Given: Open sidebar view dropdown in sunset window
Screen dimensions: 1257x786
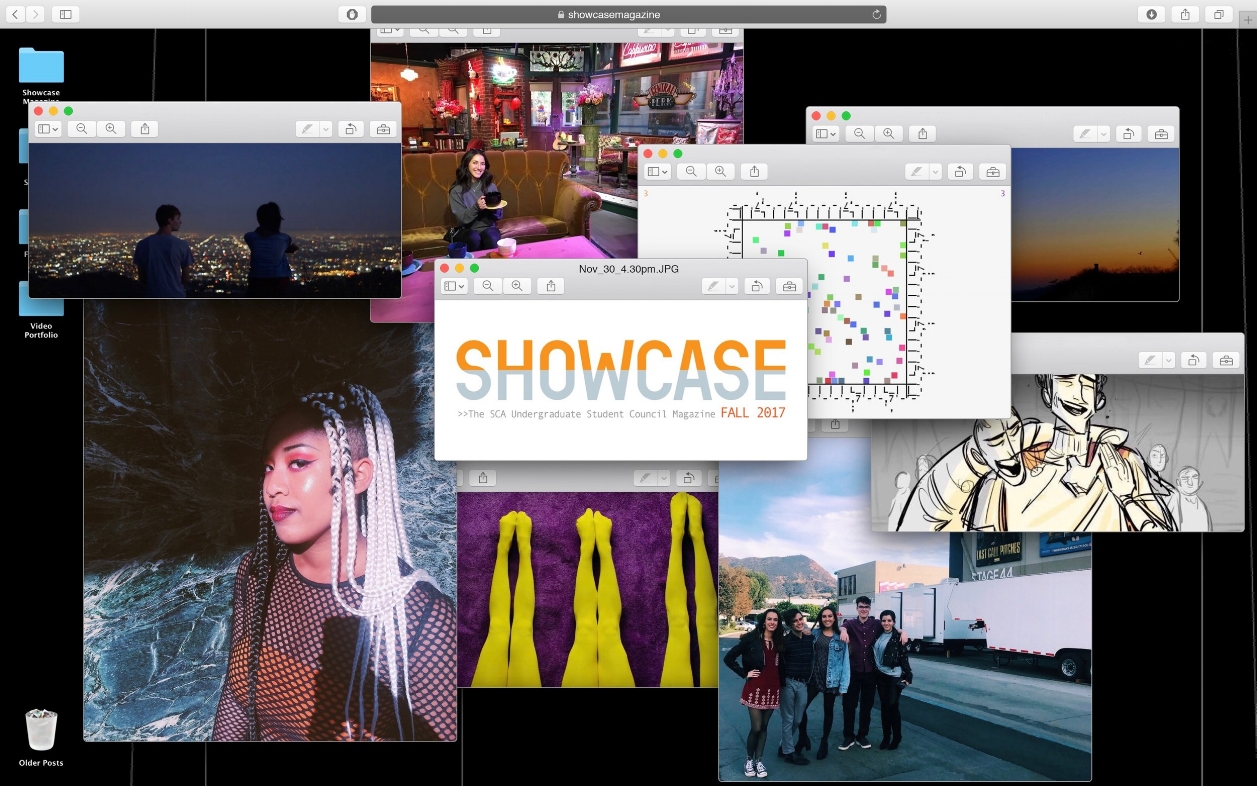Looking at the screenshot, I should [x=825, y=134].
